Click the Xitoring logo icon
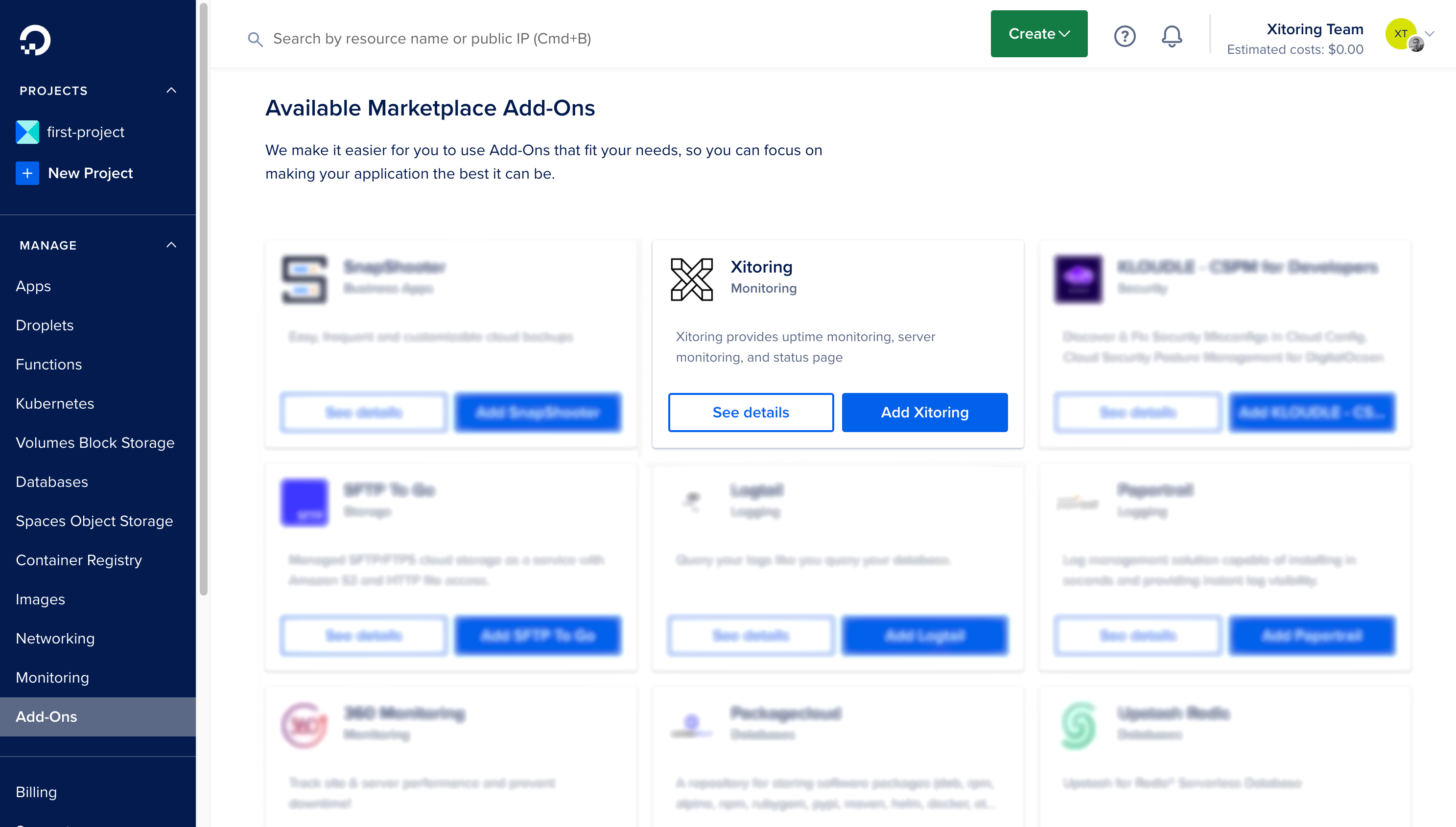 [691, 279]
